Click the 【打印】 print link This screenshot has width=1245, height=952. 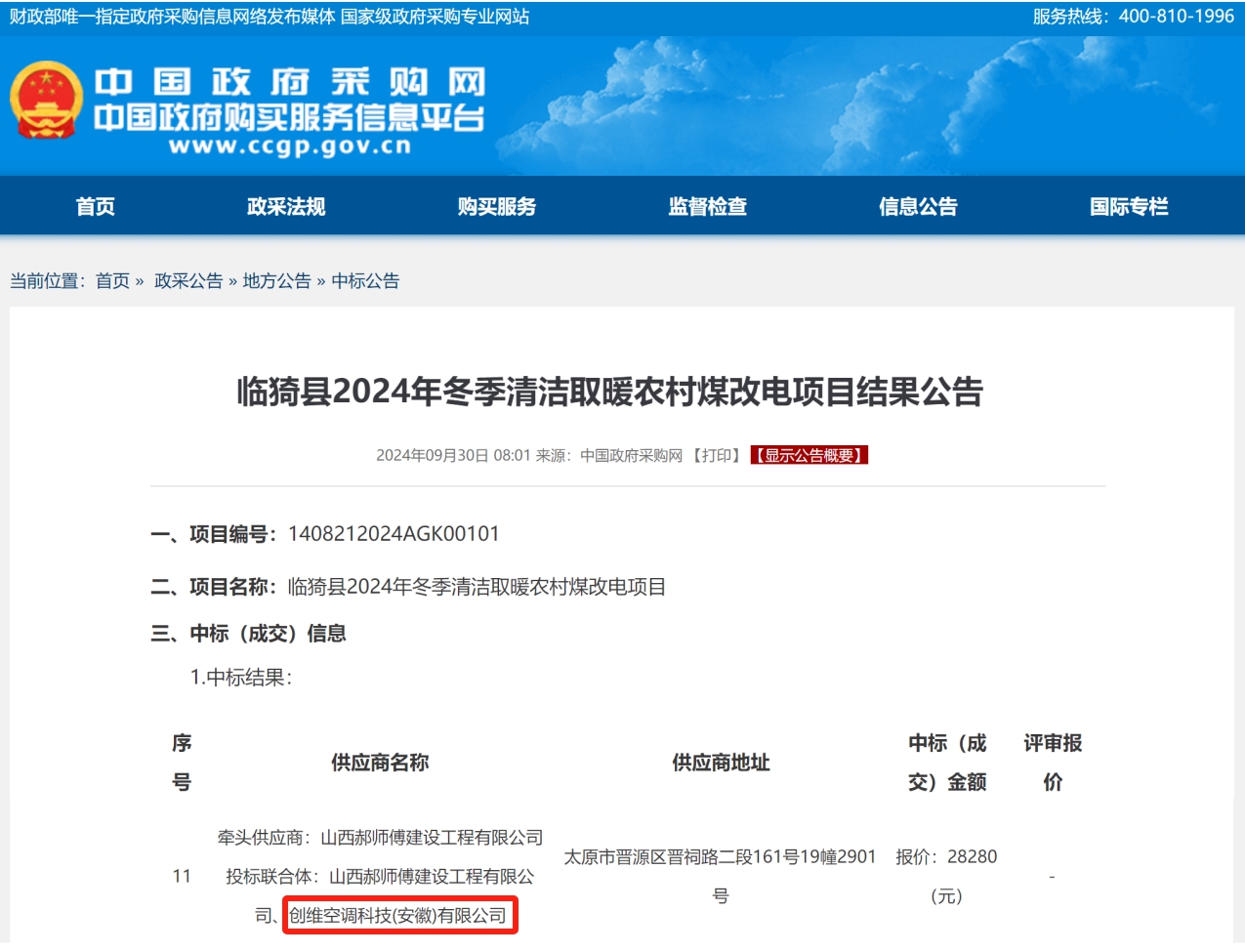[717, 455]
